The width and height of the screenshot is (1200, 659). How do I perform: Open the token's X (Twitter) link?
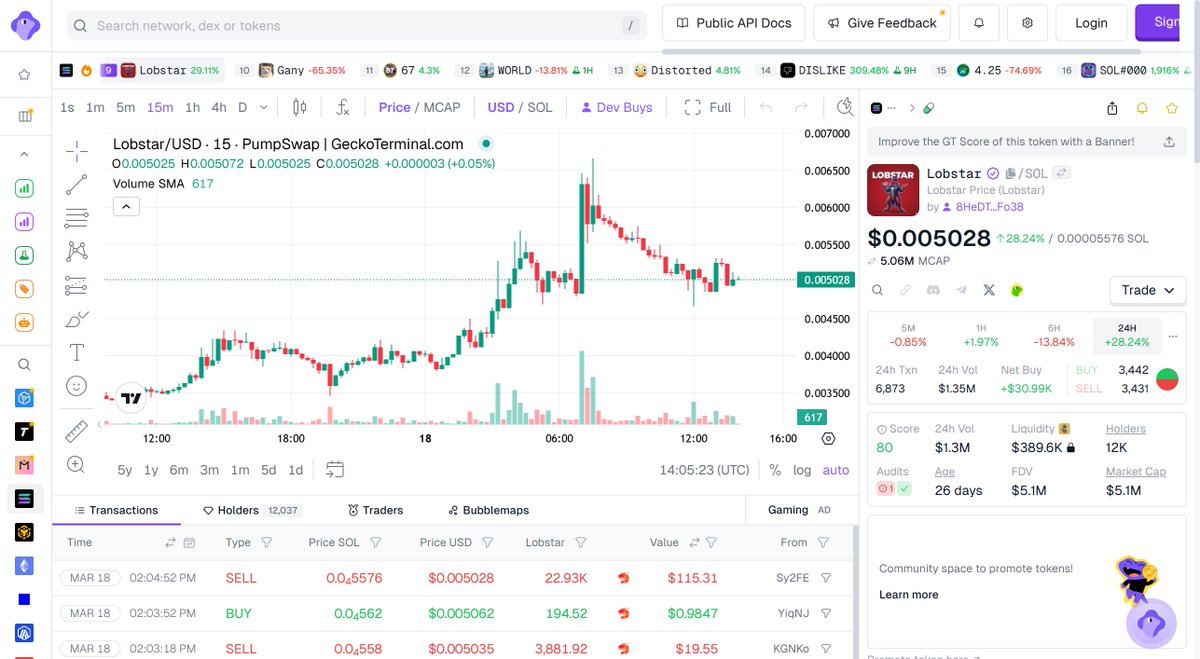tap(989, 290)
